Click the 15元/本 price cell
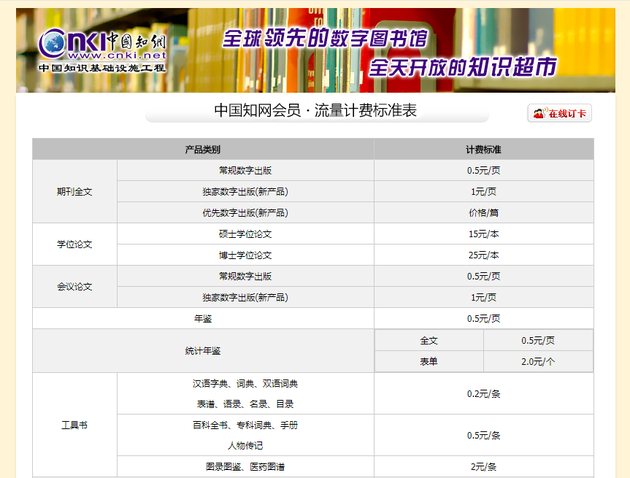 click(483, 234)
